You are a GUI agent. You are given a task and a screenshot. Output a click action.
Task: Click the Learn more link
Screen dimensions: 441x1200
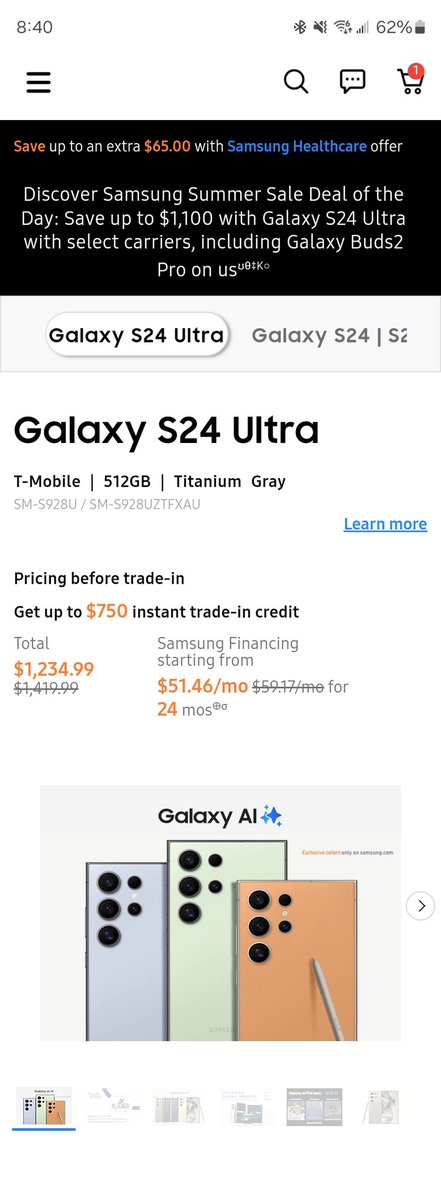pyautogui.click(x=385, y=524)
